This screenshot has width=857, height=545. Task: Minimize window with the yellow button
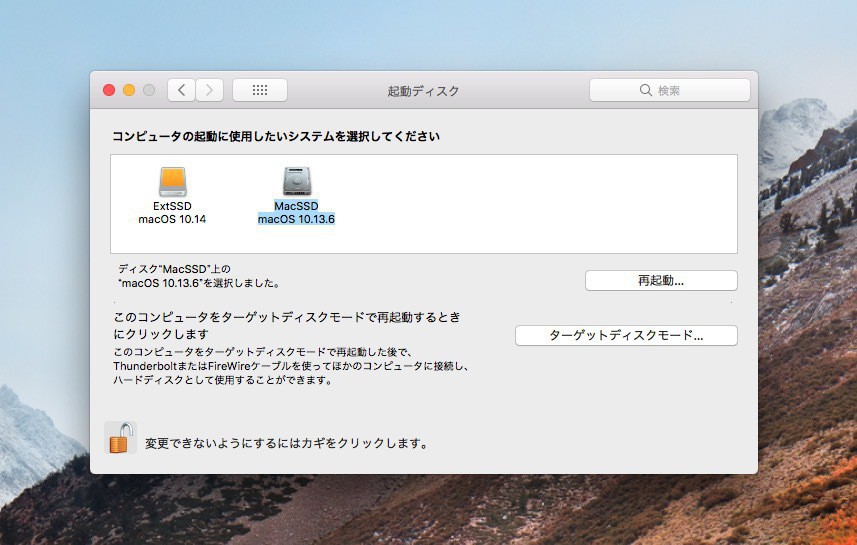tap(129, 90)
